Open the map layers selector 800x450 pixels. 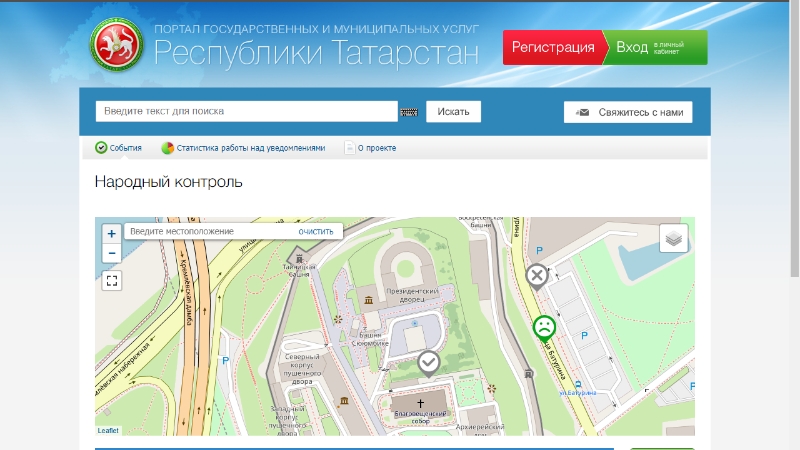click(673, 238)
